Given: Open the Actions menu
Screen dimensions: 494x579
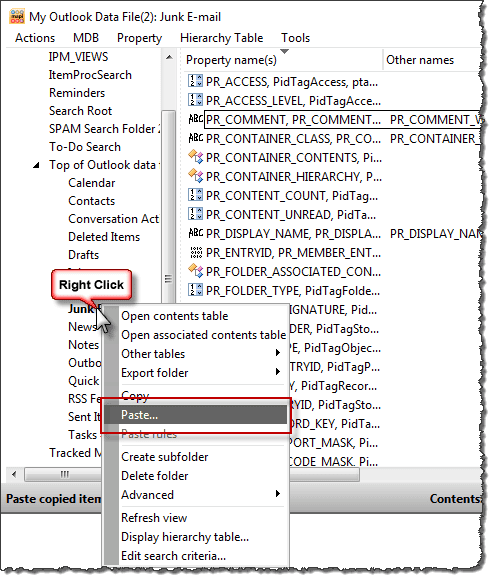Looking at the screenshot, I should click(x=35, y=38).
